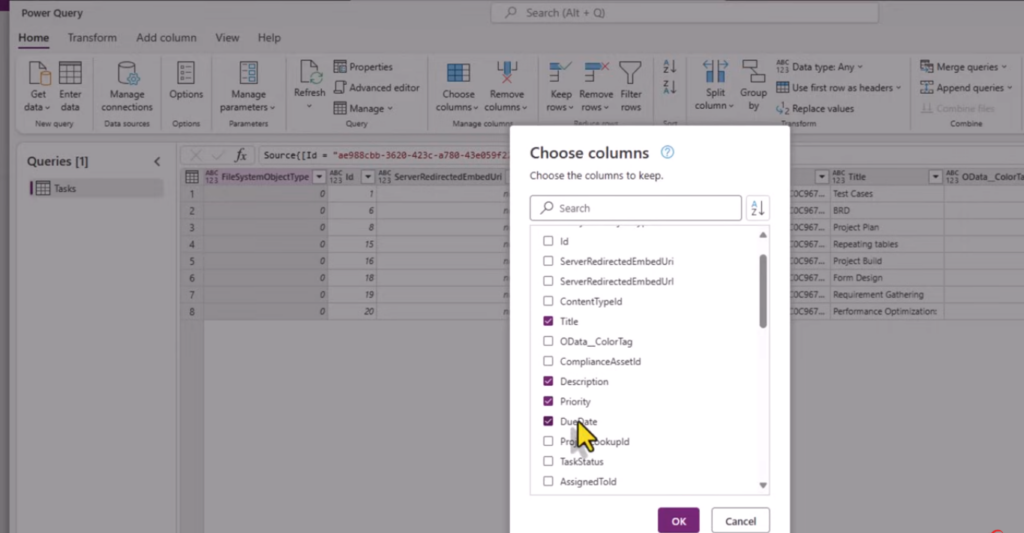Screen dimensions: 1024x533
Task: Check the AssignedToId checkbox
Action: pyautogui.click(x=548, y=481)
